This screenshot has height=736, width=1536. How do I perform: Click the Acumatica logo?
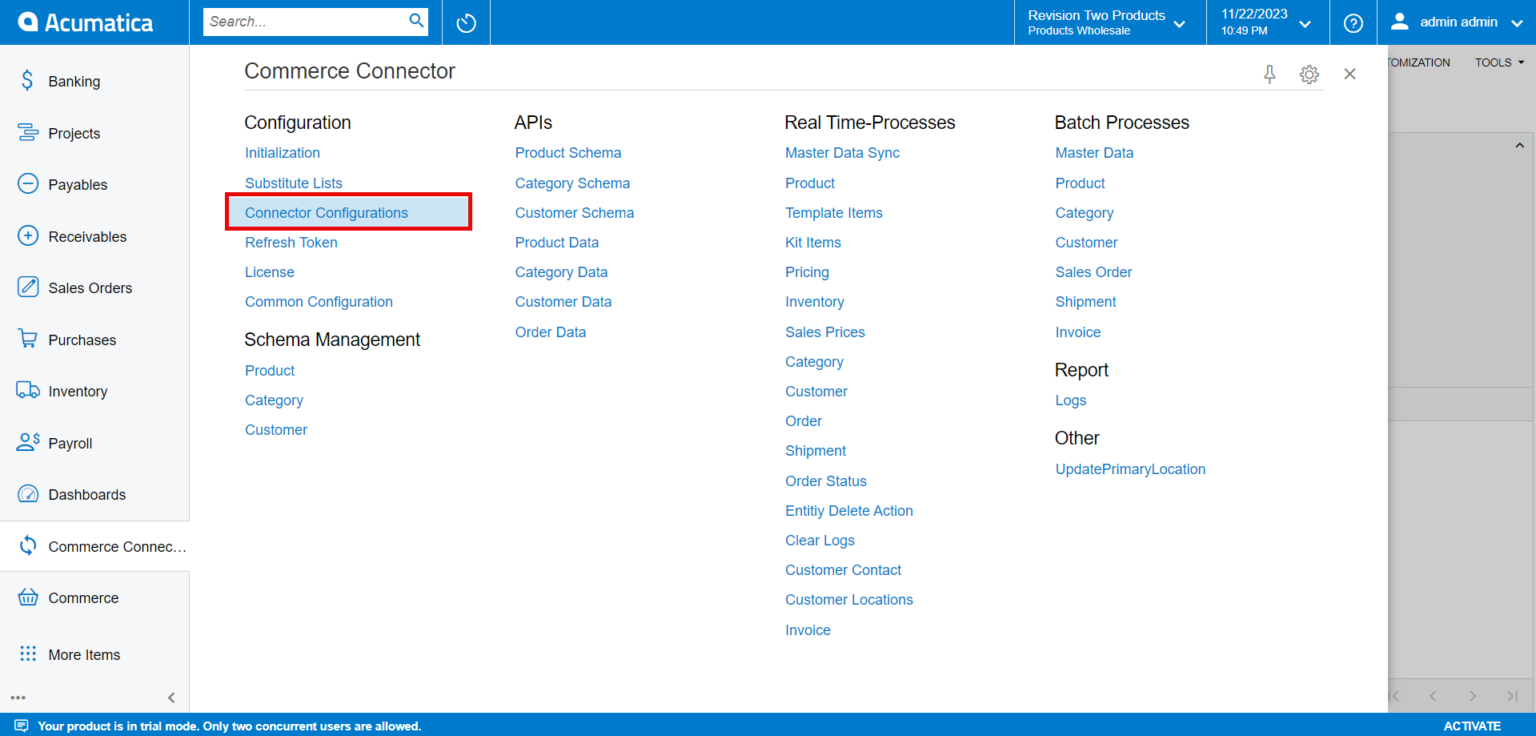(86, 22)
